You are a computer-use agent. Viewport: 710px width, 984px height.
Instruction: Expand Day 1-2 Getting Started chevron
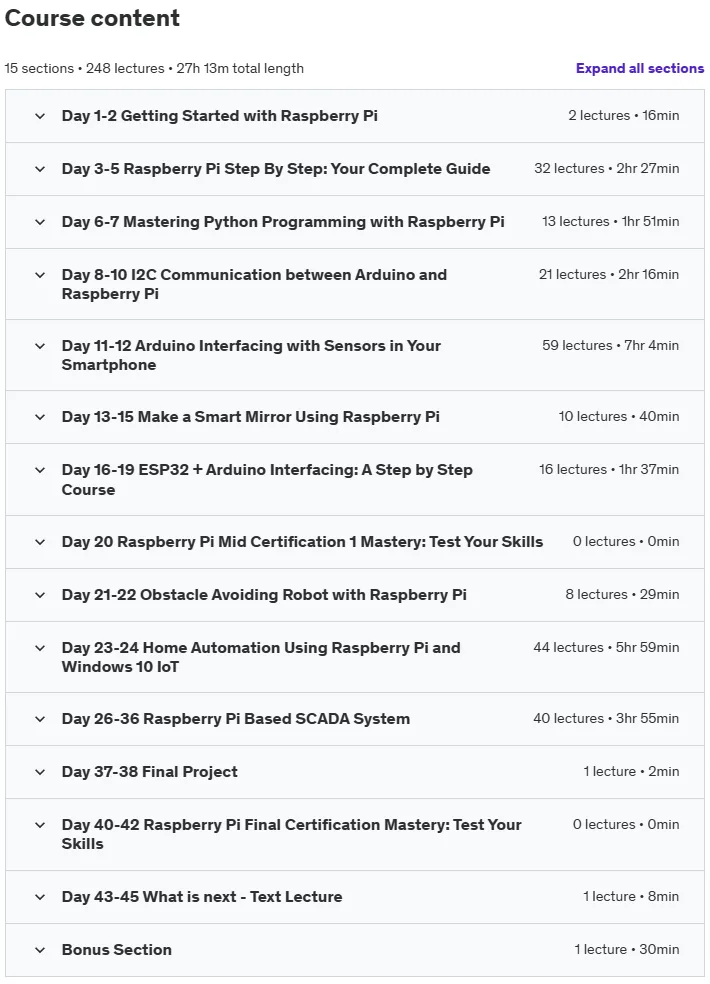coord(40,116)
